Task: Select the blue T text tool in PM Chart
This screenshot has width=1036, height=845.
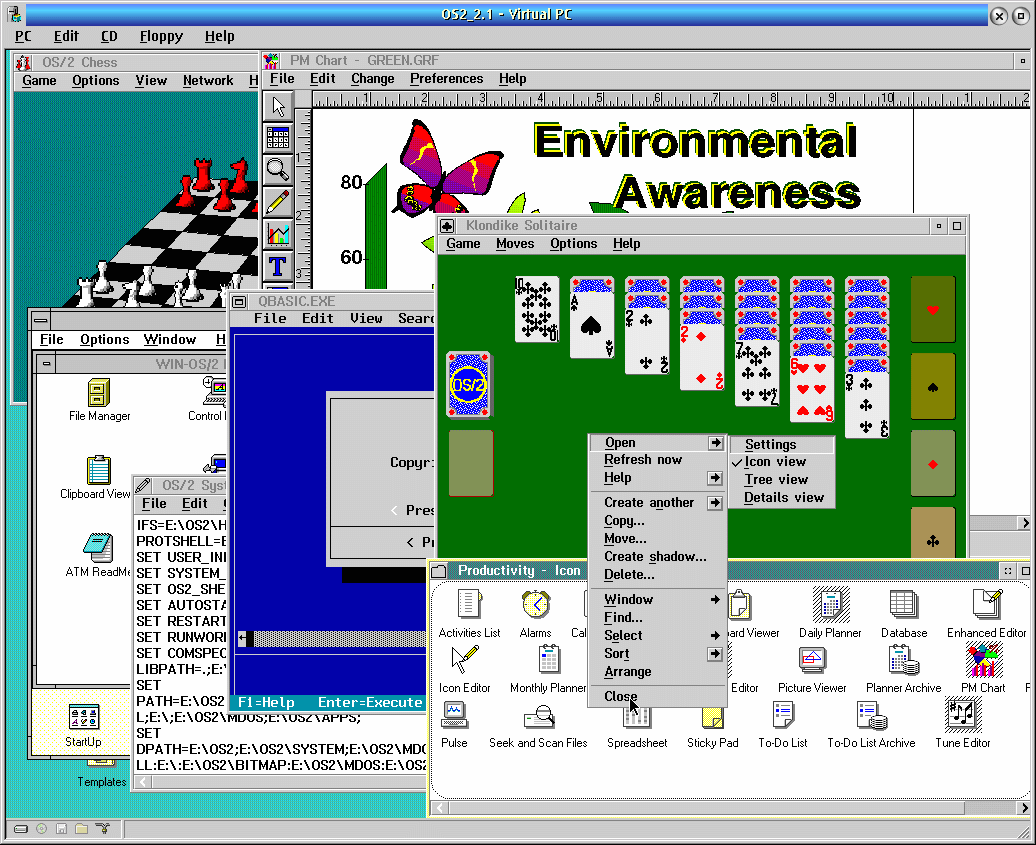Action: coord(278,266)
